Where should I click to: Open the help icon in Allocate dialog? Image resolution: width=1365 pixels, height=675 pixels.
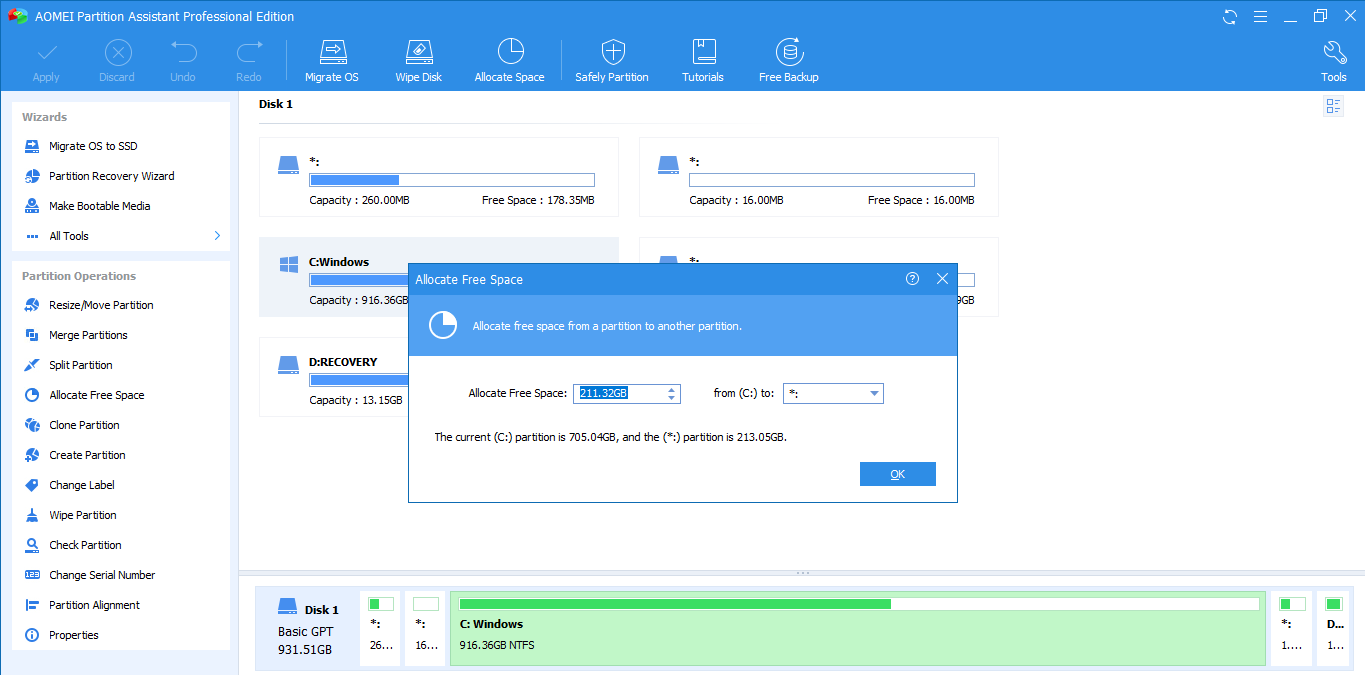912,279
